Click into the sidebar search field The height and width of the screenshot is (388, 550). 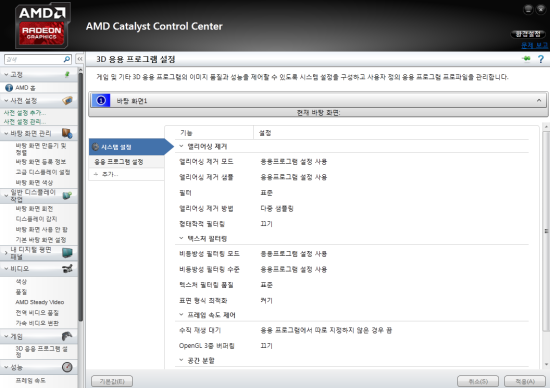coord(33,59)
